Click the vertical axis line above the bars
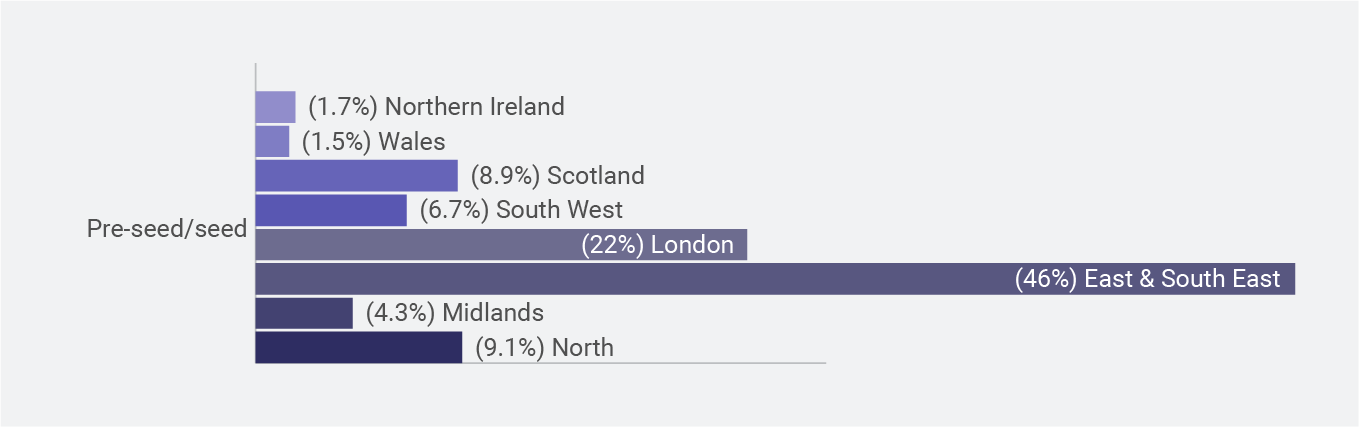The height and width of the screenshot is (427, 1359). [x=256, y=75]
